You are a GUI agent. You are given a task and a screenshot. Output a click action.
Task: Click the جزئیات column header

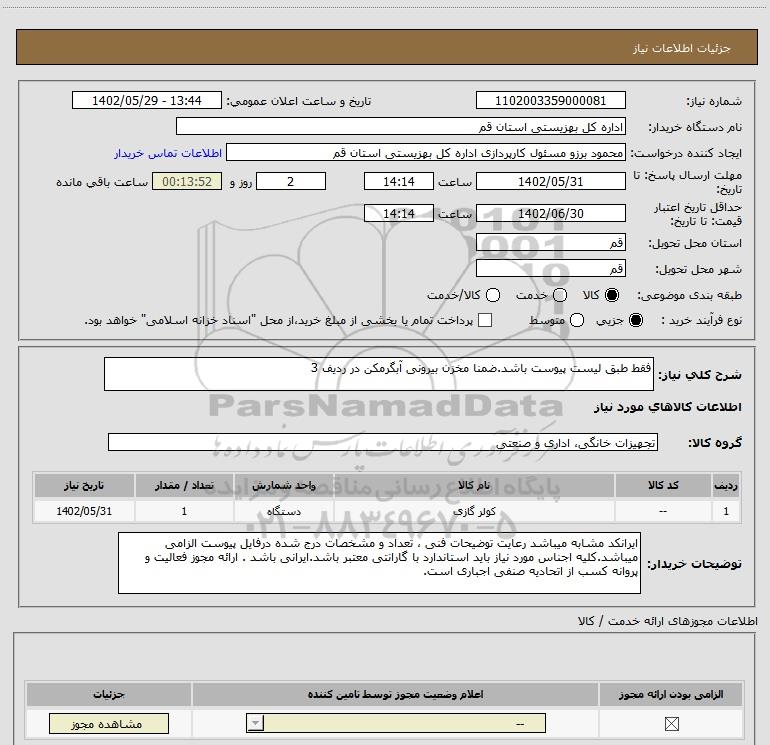click(x=109, y=694)
